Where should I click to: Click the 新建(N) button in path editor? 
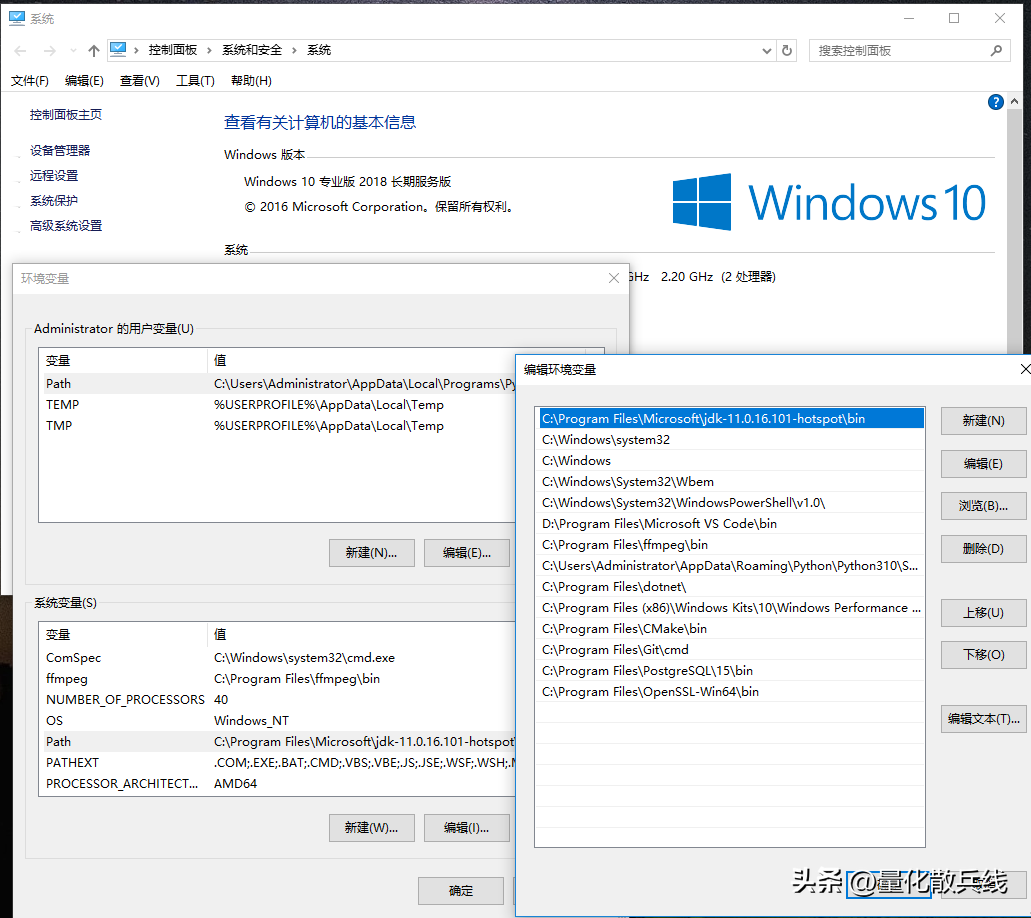(x=982, y=421)
